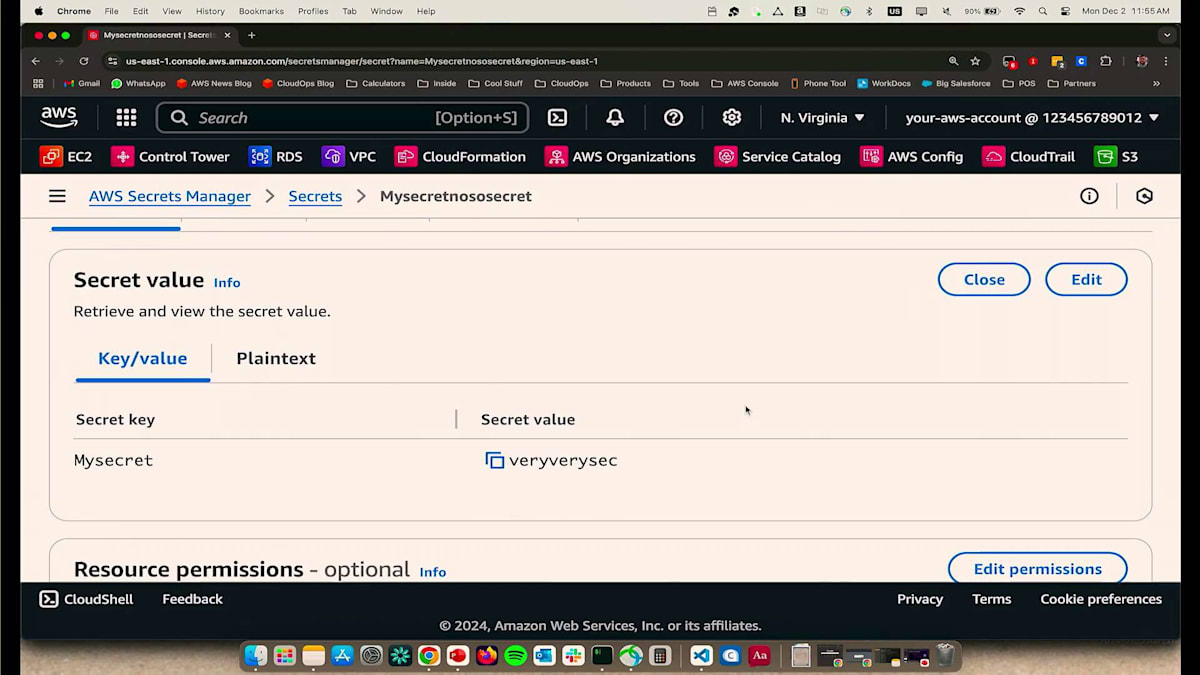Viewport: 1200px width, 675px height.
Task: Open the Info link beside Secret value
Action: pyautogui.click(x=227, y=283)
